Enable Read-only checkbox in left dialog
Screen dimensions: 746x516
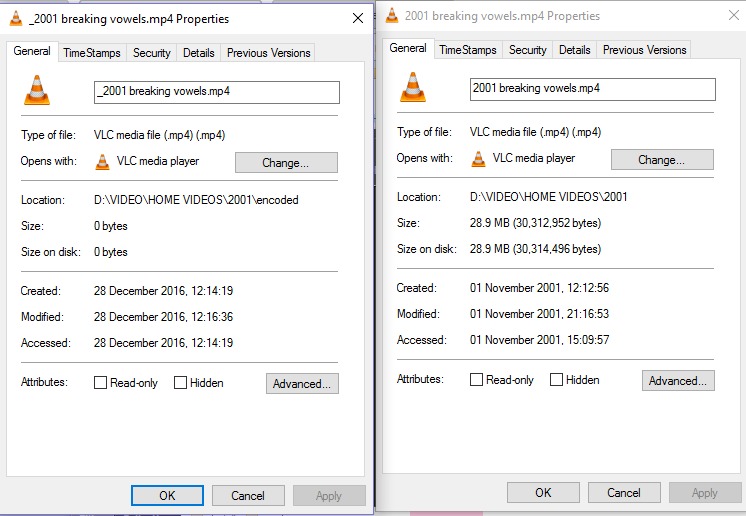[101, 383]
